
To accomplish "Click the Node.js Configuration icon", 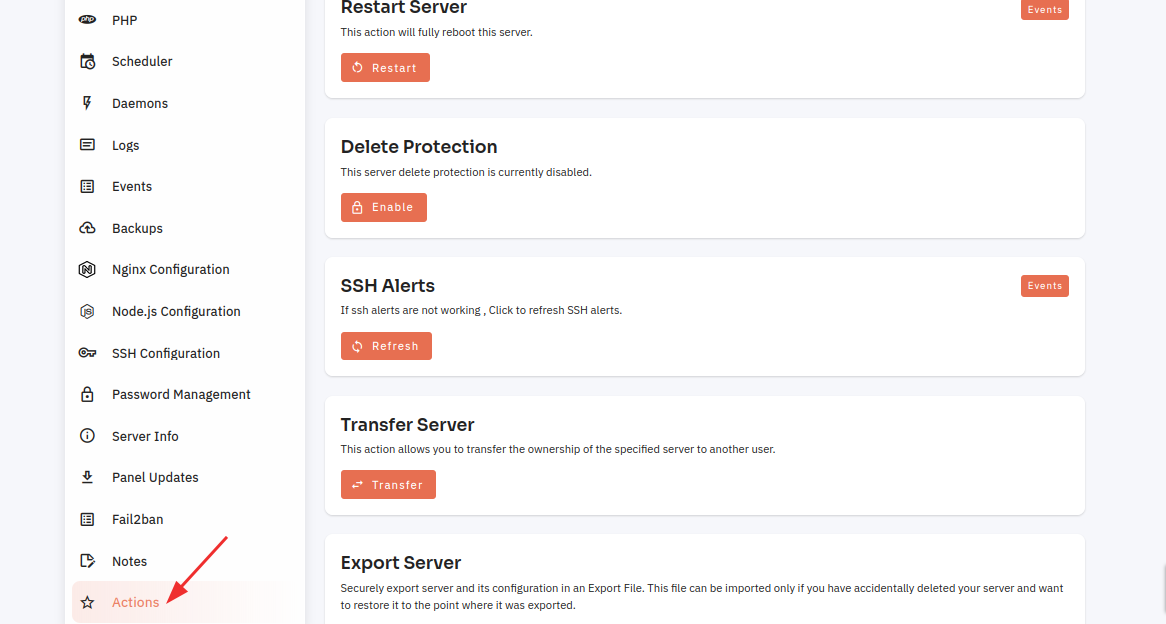I will pos(87,312).
